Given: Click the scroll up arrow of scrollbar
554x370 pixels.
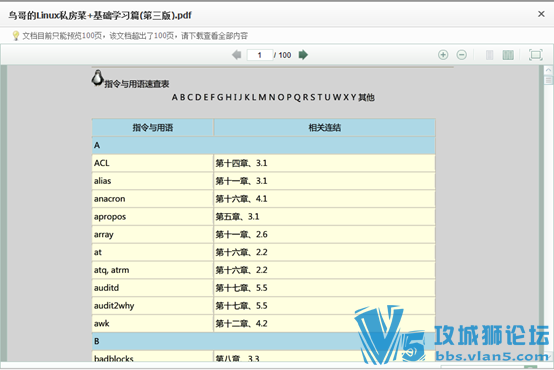Looking at the screenshot, I should tap(548, 70).
